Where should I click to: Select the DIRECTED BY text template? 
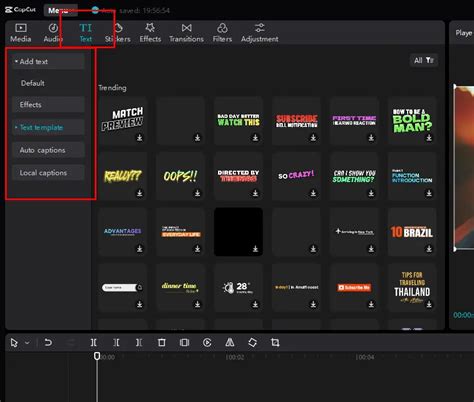[238, 175]
